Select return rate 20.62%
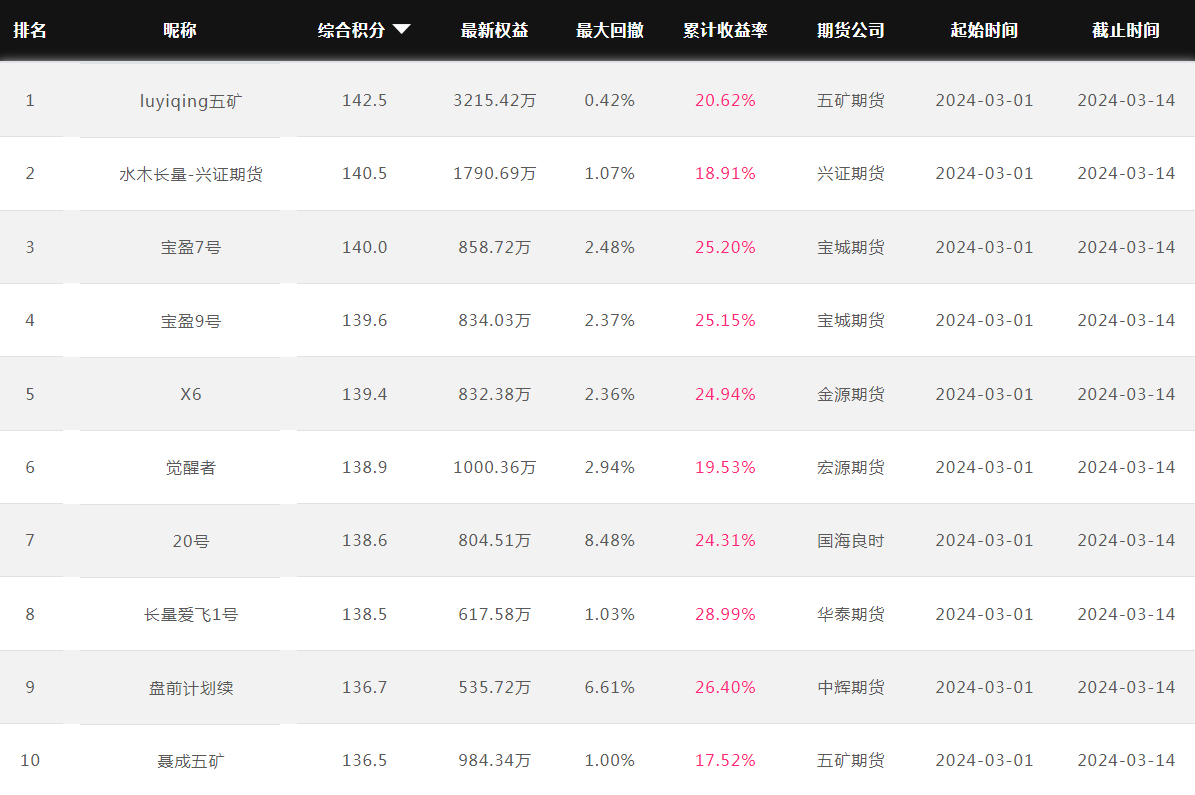The height and width of the screenshot is (795, 1195). (x=725, y=101)
